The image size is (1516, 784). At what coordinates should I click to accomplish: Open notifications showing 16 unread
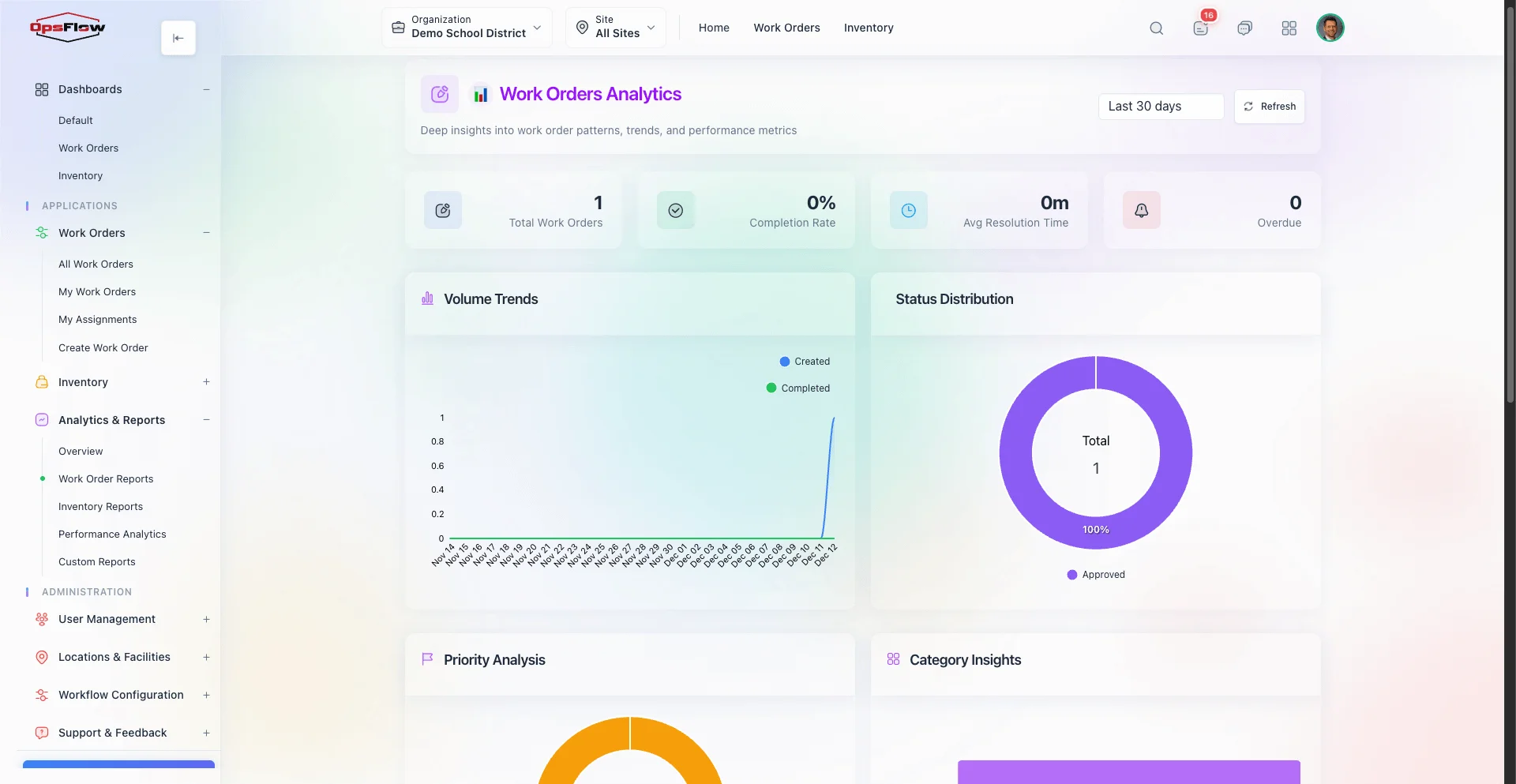[1200, 28]
